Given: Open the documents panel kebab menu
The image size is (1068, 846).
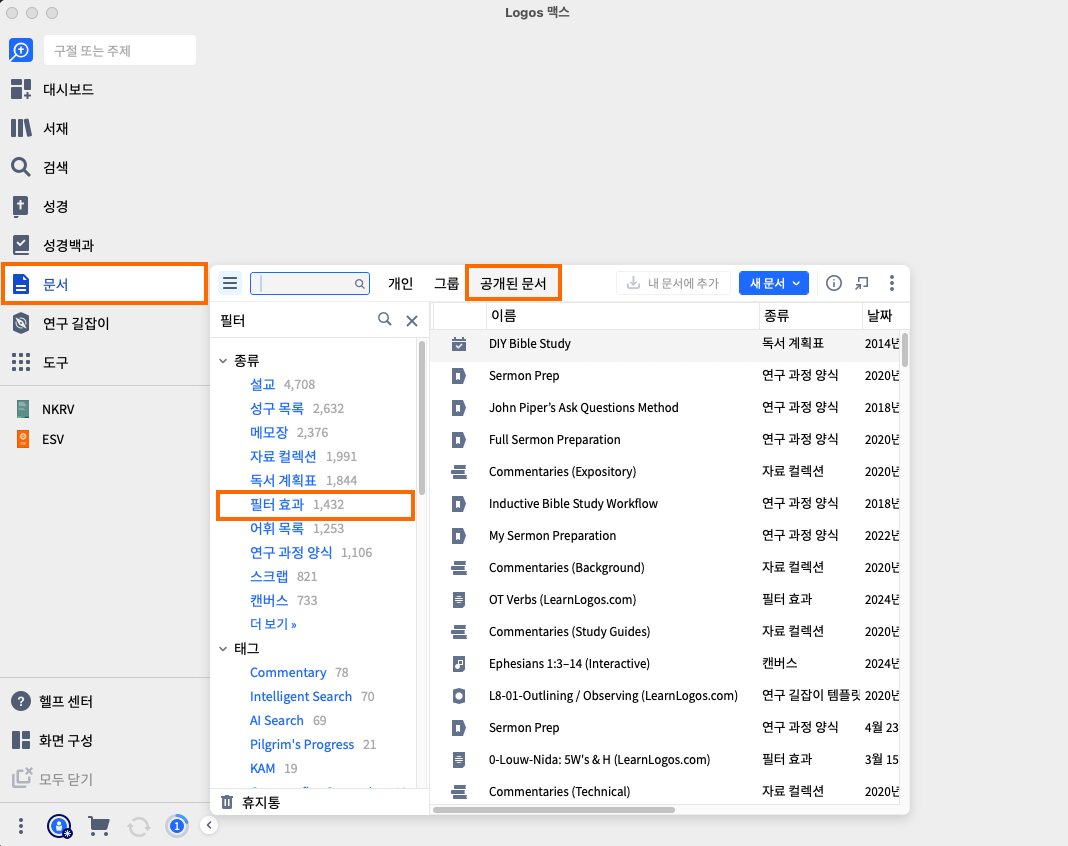Looking at the screenshot, I should 892,283.
